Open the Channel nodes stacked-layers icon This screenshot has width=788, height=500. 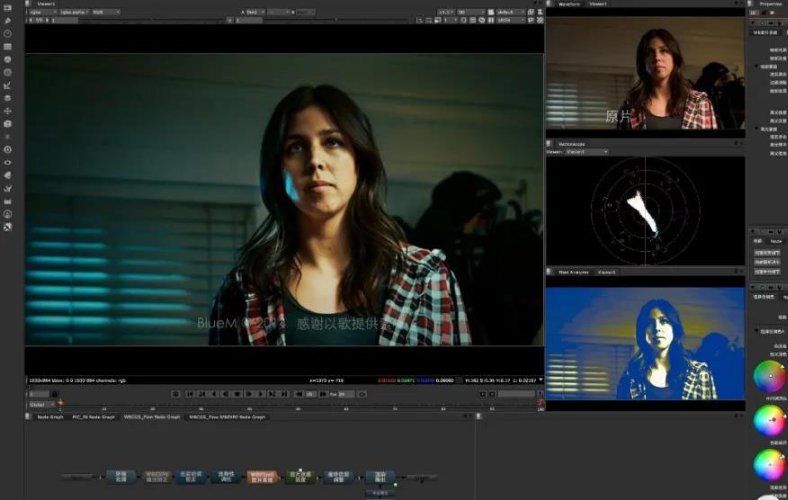click(8, 47)
